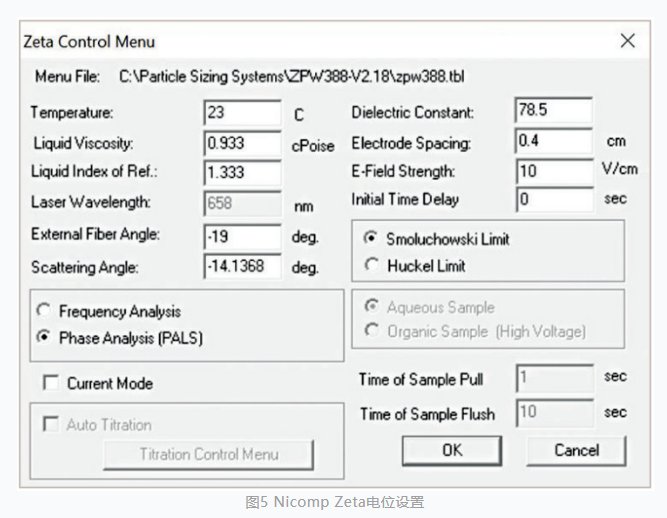The width and height of the screenshot is (667, 518).
Task: Select Phase Analysis (PALS) radio option
Action: 43,338
